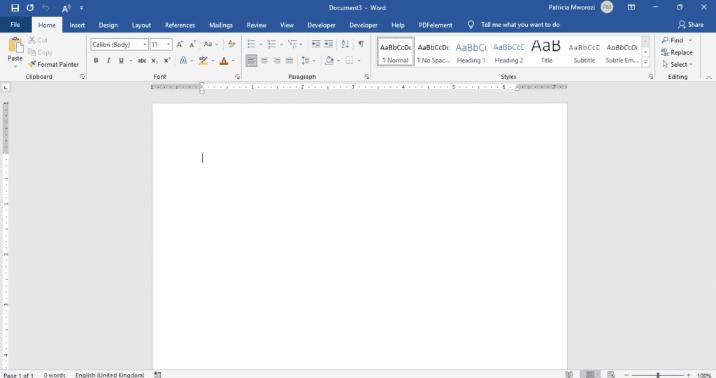716x378 pixels.
Task: Click the Paste clipboard icon
Action: 15,45
